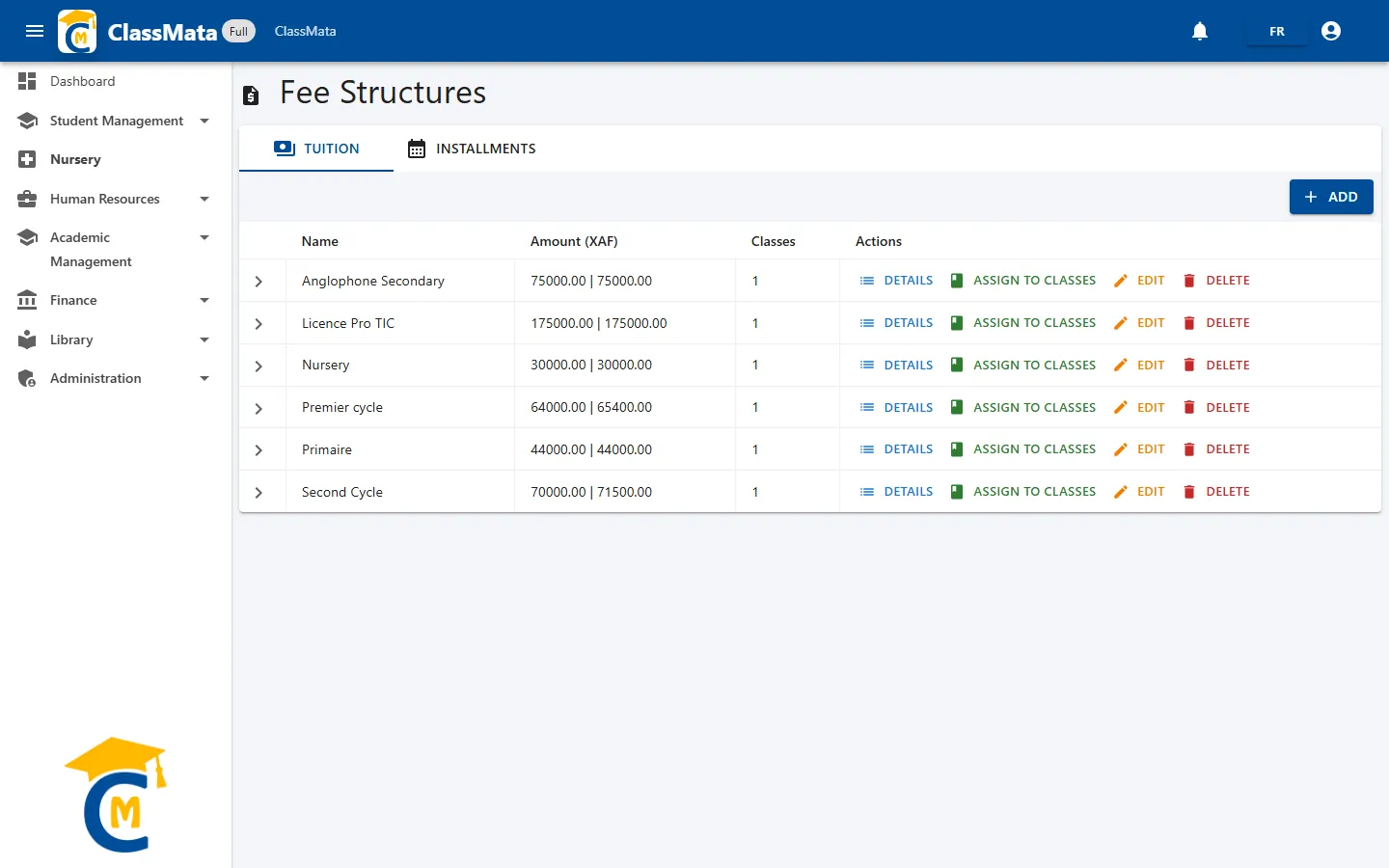Expand the Academic Management dropdown arrow
The width and height of the screenshot is (1389, 868).
[204, 237]
